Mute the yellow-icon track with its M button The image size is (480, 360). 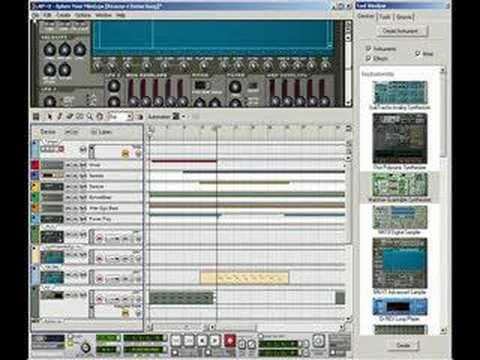[x=68, y=187]
